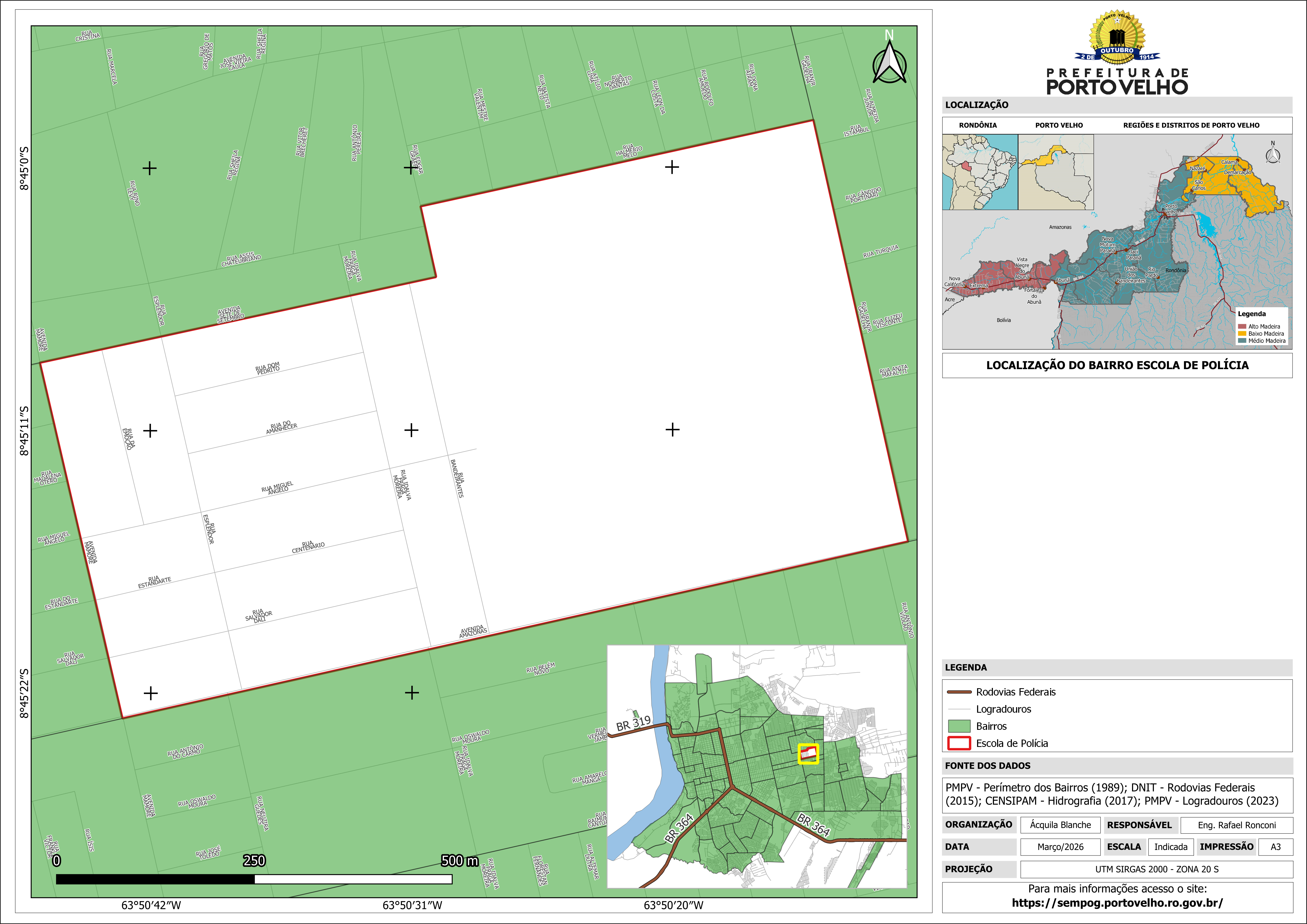Viewport: 1307px width, 924px height.
Task: Click the Alto Madeira legend swatch
Action: click(1242, 326)
